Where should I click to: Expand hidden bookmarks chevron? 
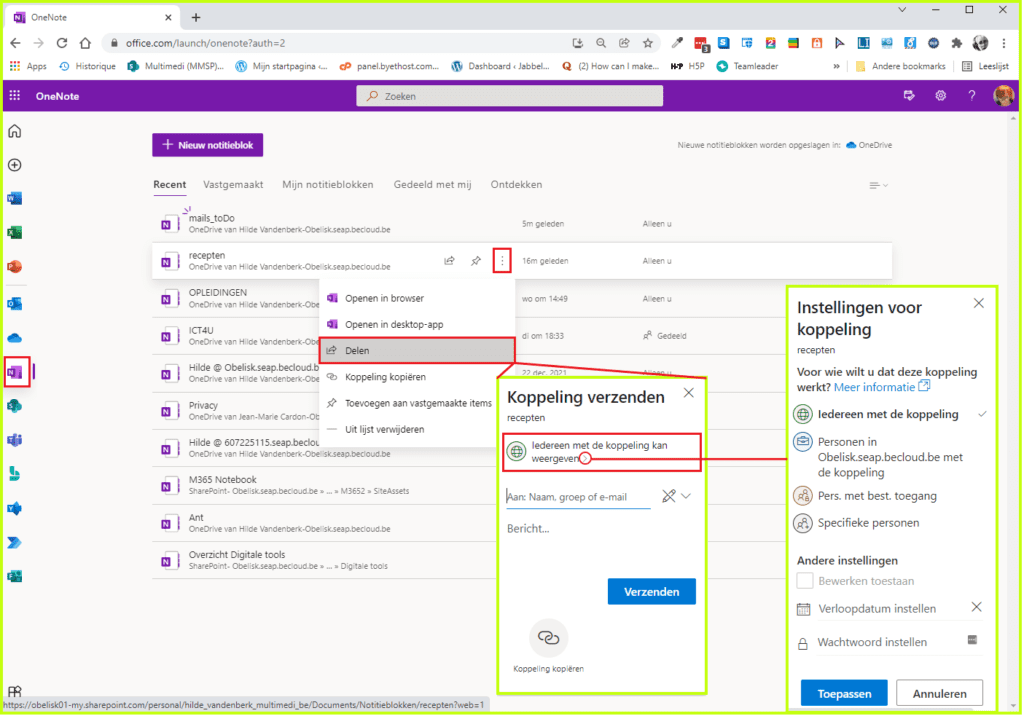[x=836, y=66]
